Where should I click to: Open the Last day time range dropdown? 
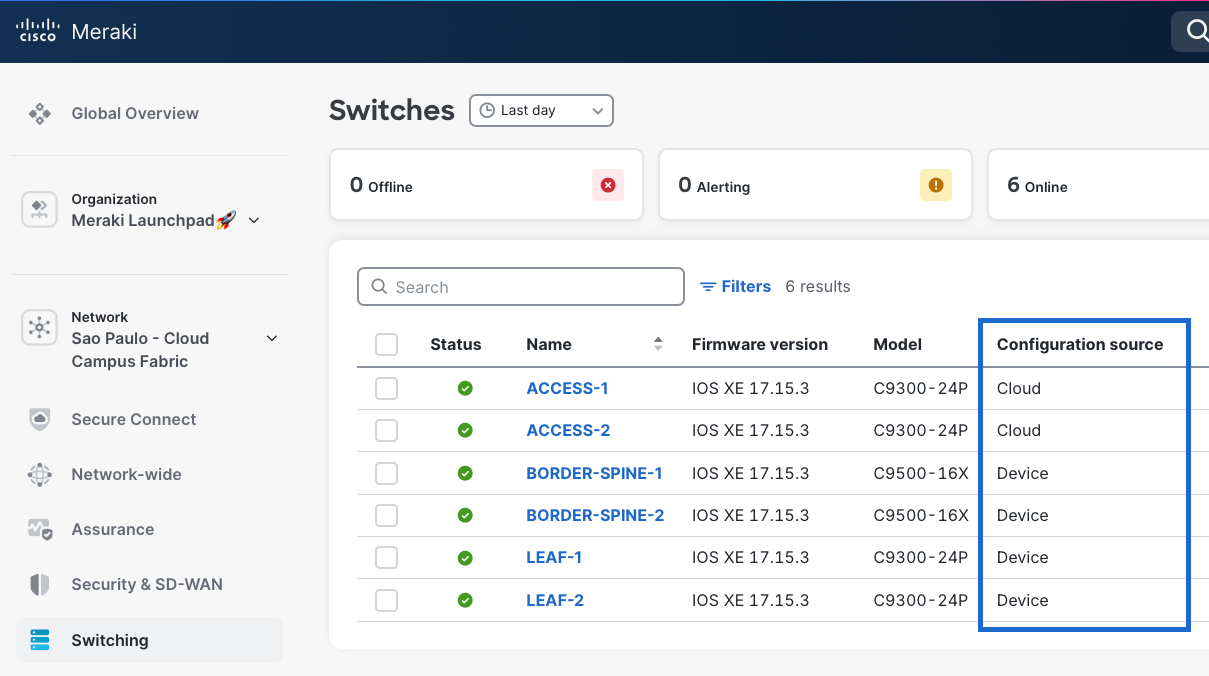tap(541, 110)
